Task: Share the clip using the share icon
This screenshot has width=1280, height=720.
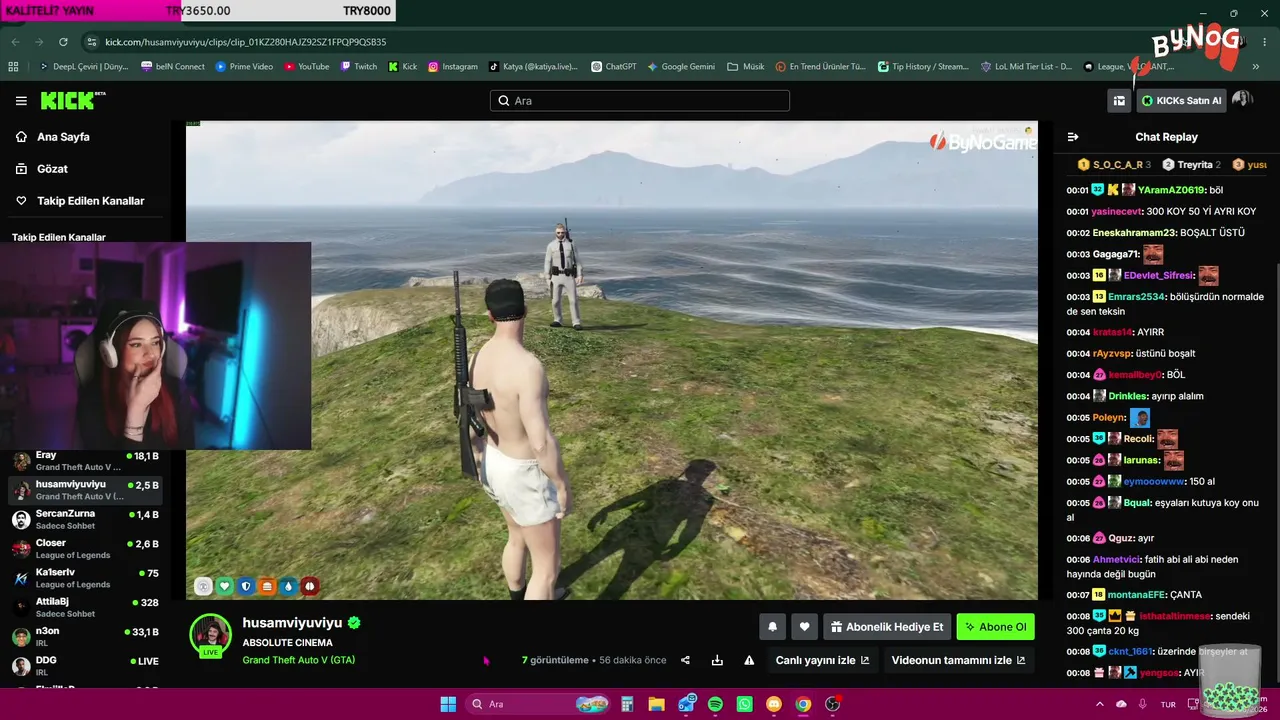Action: point(685,660)
